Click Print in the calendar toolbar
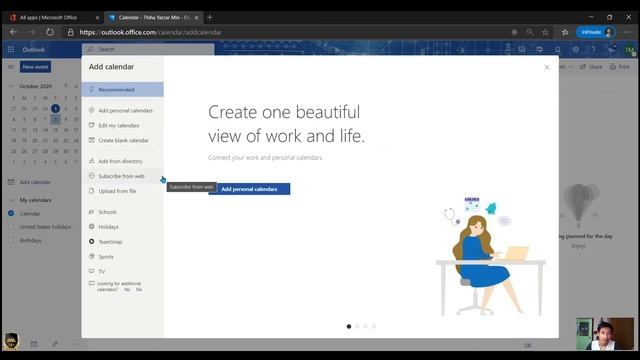 tap(619, 67)
